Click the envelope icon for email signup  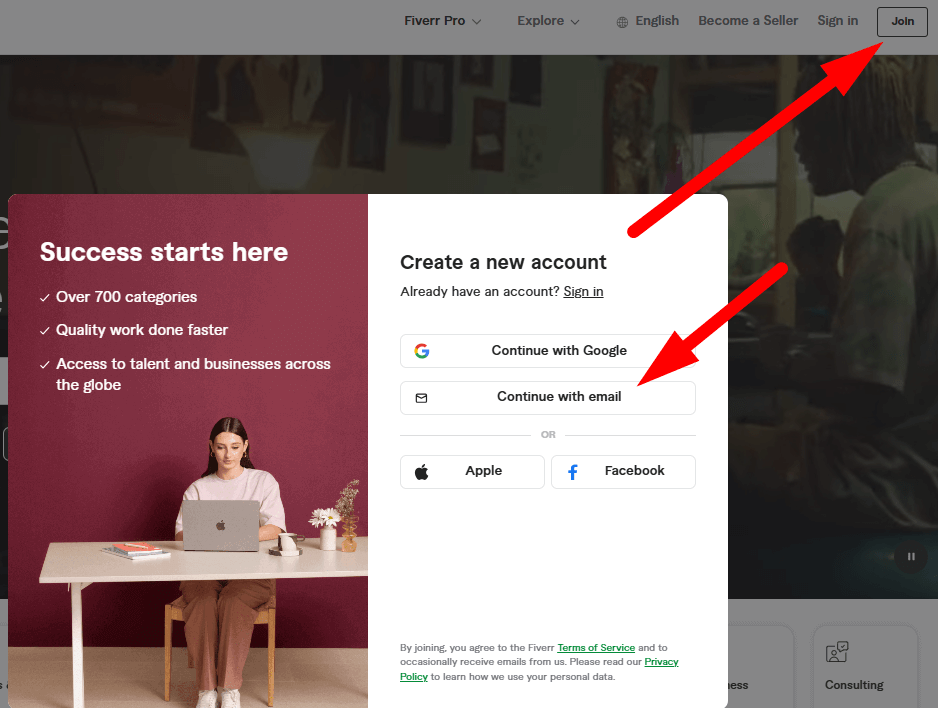(x=421, y=398)
